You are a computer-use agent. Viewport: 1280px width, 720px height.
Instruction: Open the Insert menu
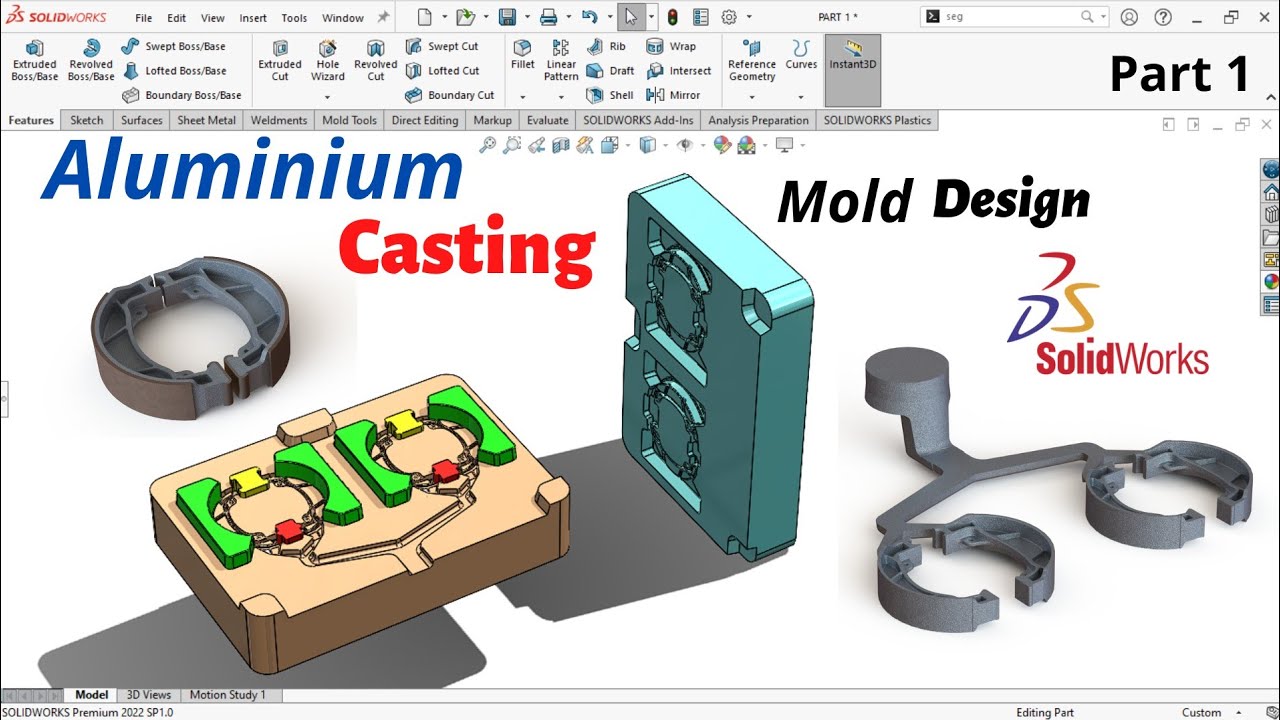tap(253, 18)
